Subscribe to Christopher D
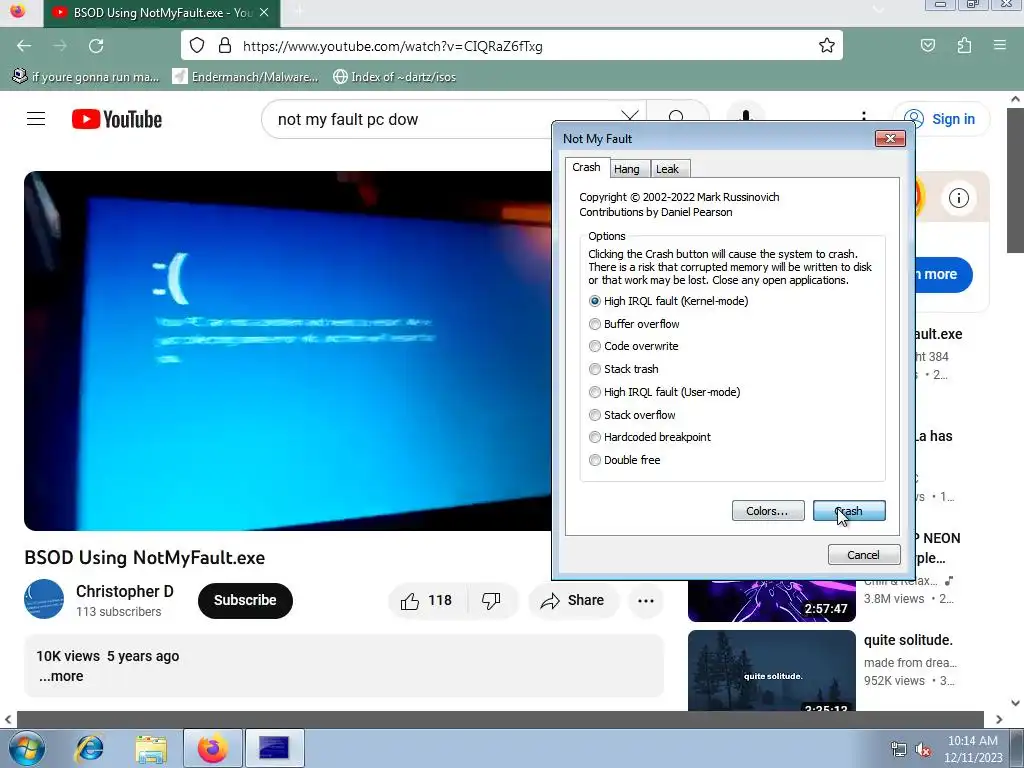1024x768 pixels. [246, 600]
